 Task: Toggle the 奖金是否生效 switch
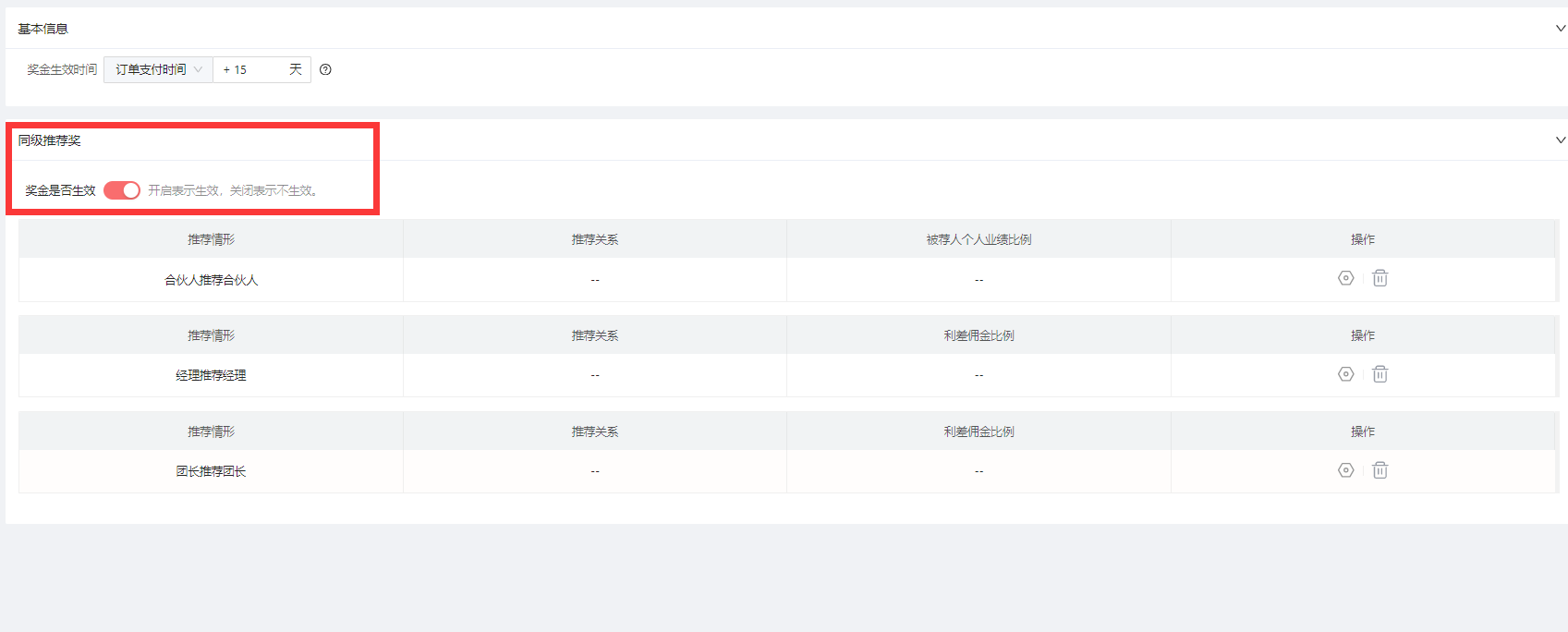tap(122, 190)
